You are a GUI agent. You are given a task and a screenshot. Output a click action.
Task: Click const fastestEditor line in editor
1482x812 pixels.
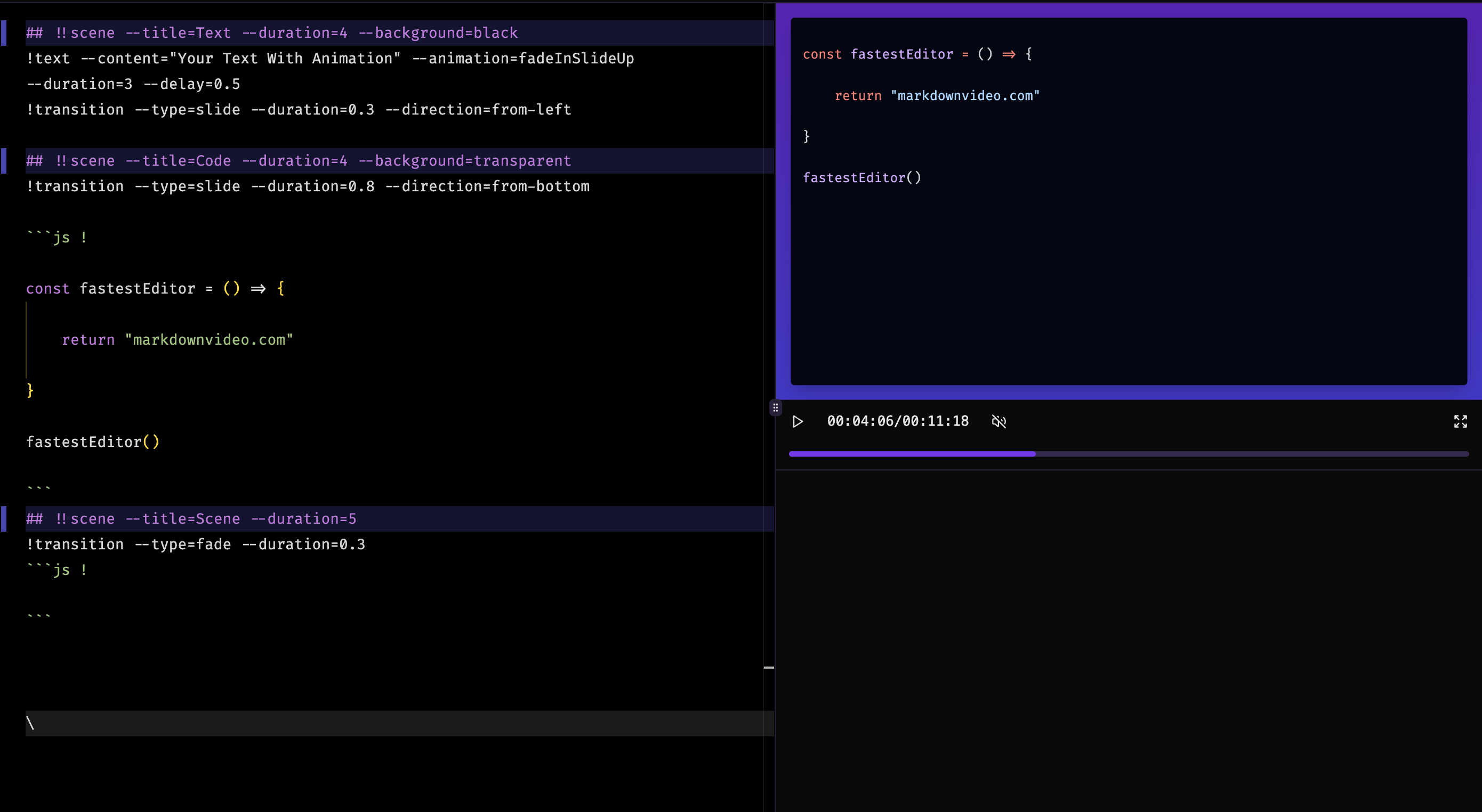click(155, 289)
